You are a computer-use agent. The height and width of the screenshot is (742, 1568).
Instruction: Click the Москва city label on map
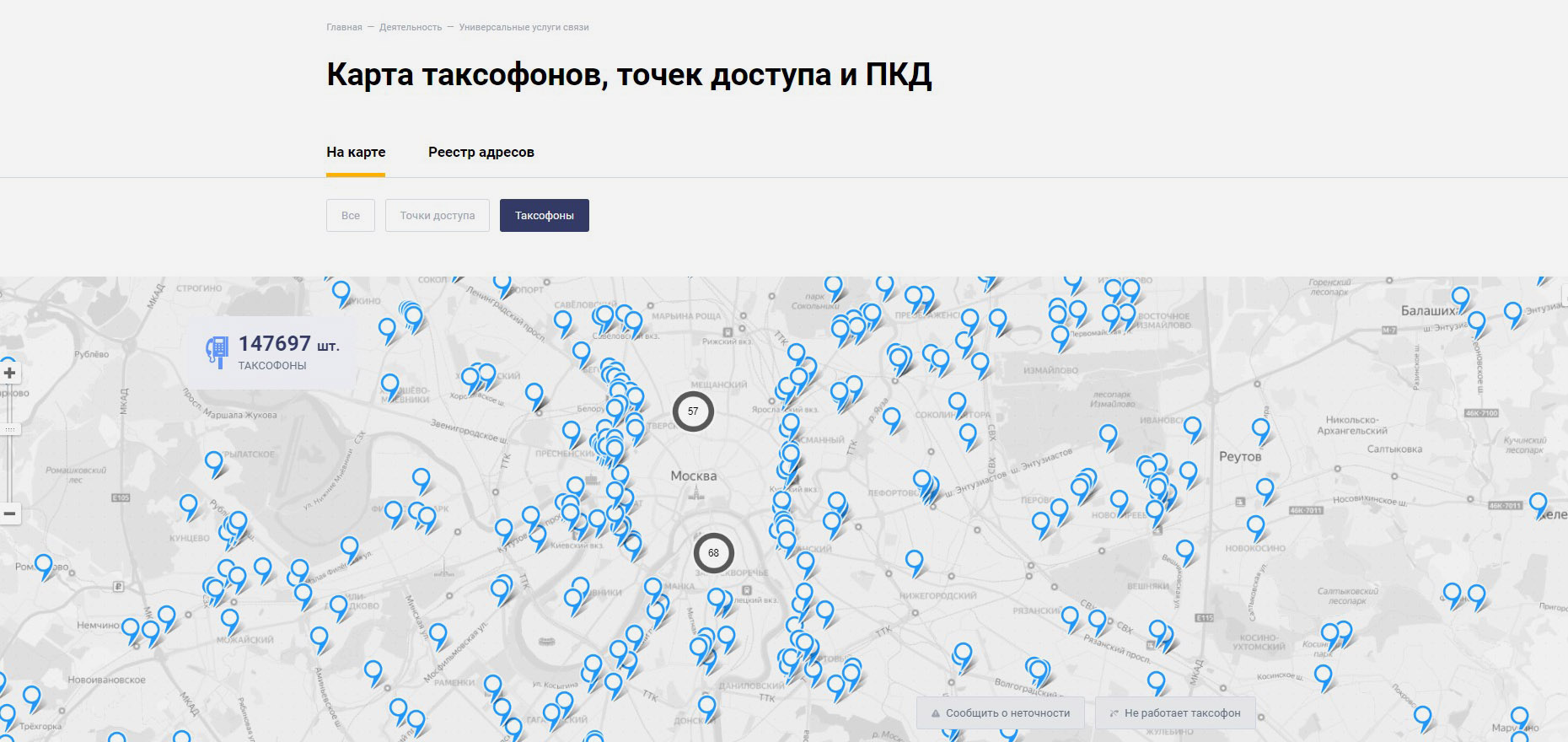[694, 476]
